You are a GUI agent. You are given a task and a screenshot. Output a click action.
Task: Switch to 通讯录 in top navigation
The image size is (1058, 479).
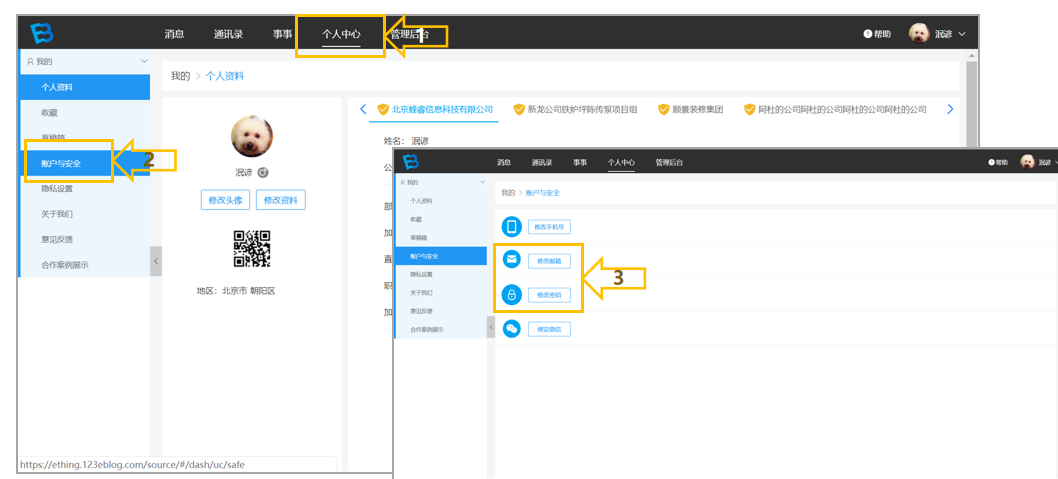(228, 34)
